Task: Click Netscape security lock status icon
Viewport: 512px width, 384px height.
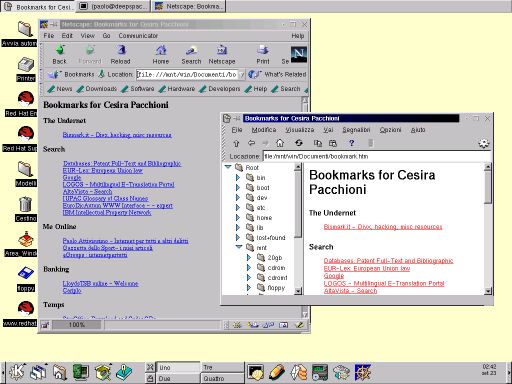Action: pos(45,325)
